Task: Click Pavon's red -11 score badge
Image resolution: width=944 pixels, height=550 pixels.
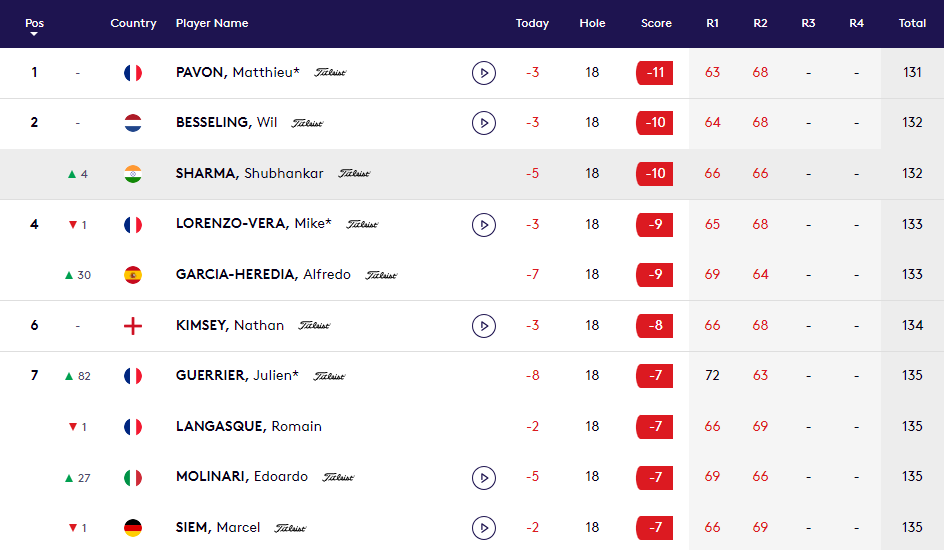Action: 654,73
